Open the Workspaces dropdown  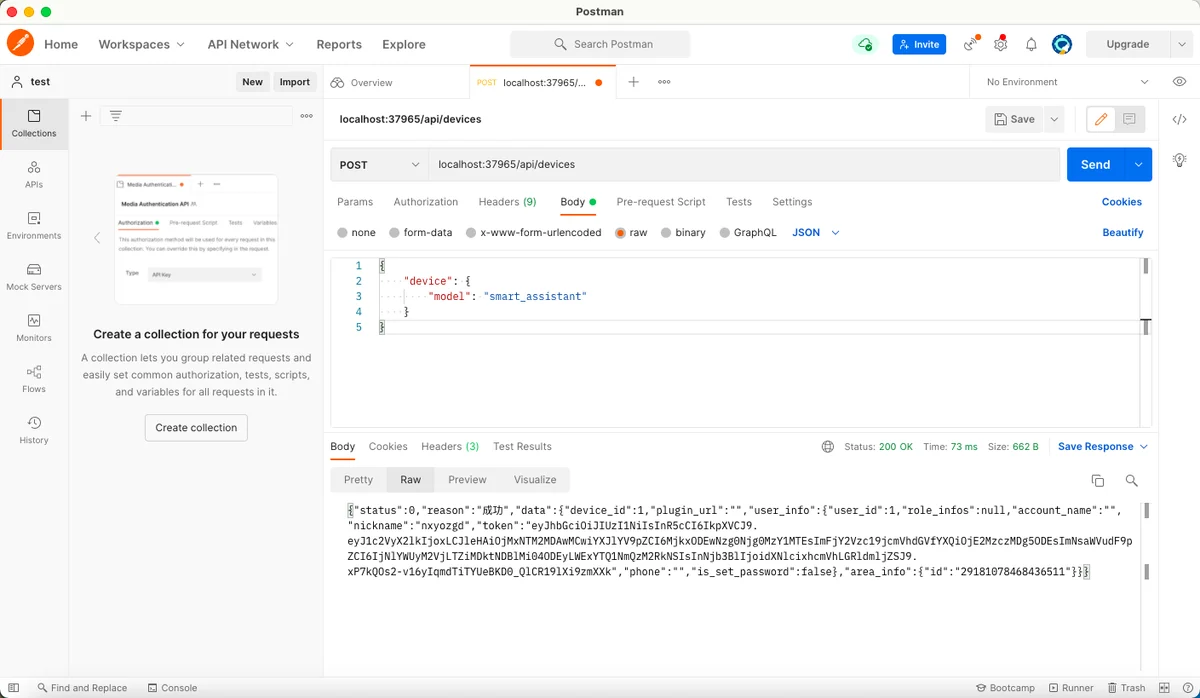tap(142, 44)
